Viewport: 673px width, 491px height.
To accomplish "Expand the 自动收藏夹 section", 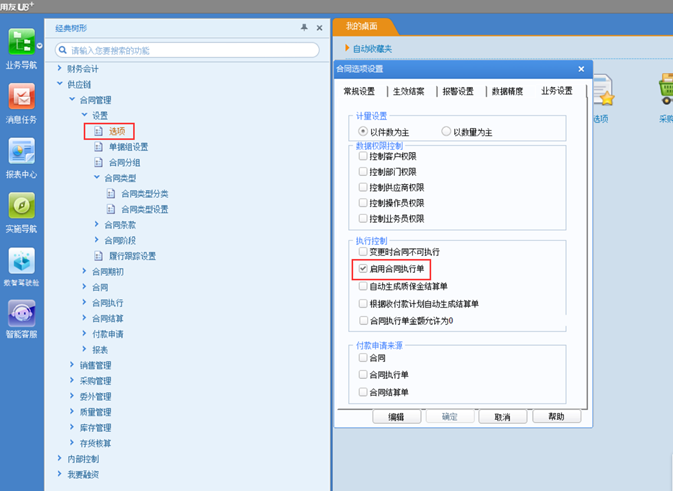I will [x=347, y=48].
